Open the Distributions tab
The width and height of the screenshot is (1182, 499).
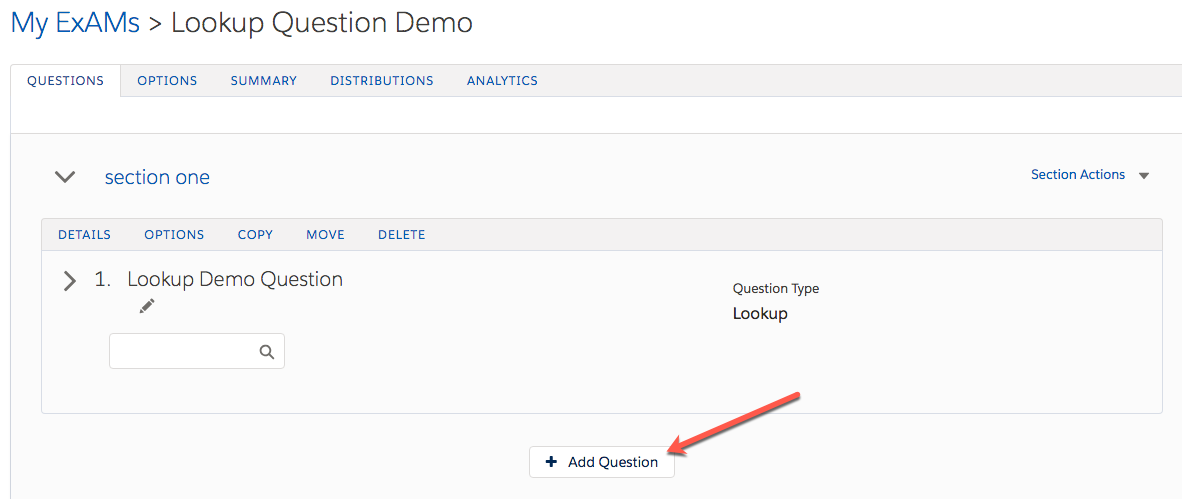point(382,81)
